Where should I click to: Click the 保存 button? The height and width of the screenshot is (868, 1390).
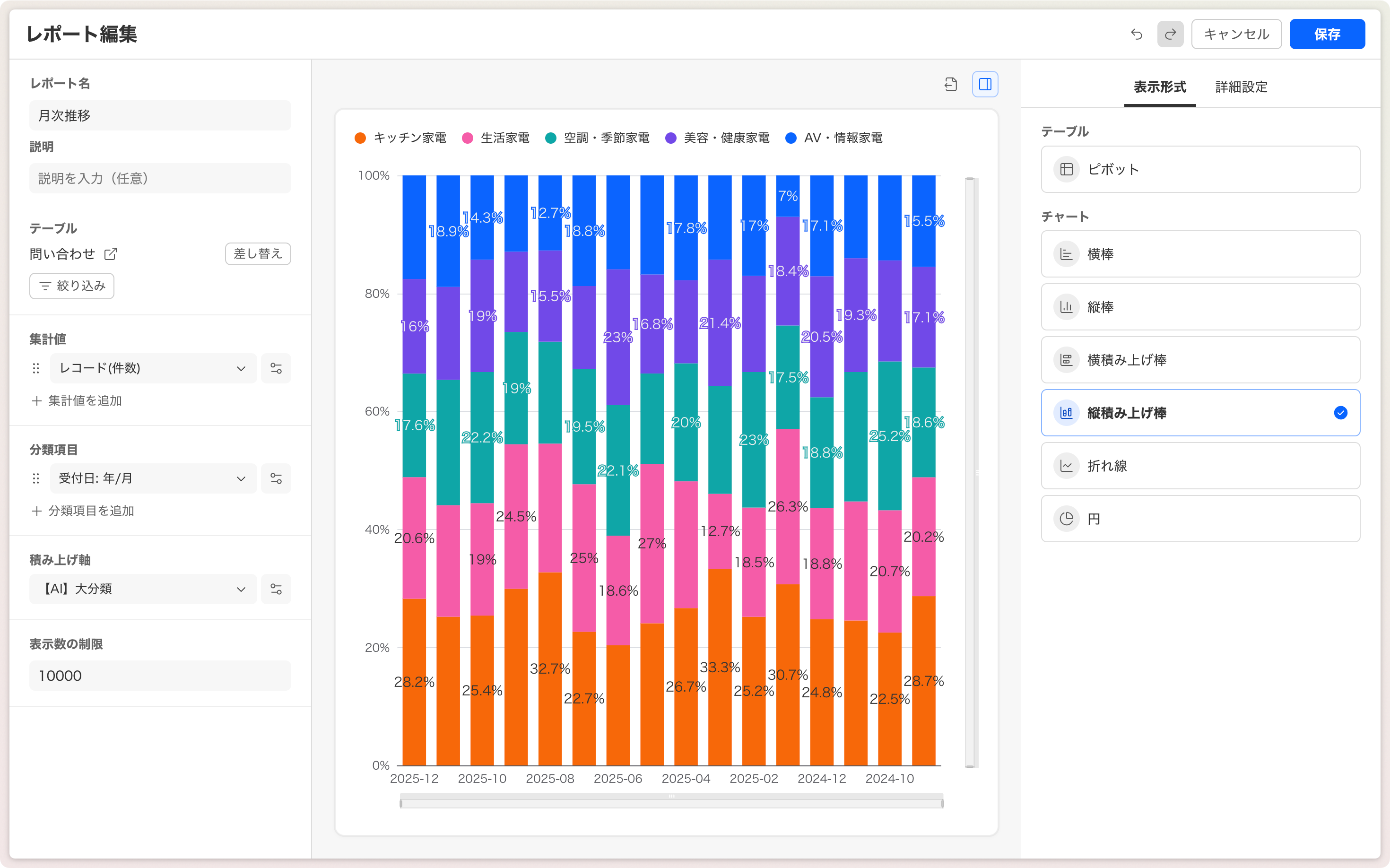pyautogui.click(x=1327, y=35)
